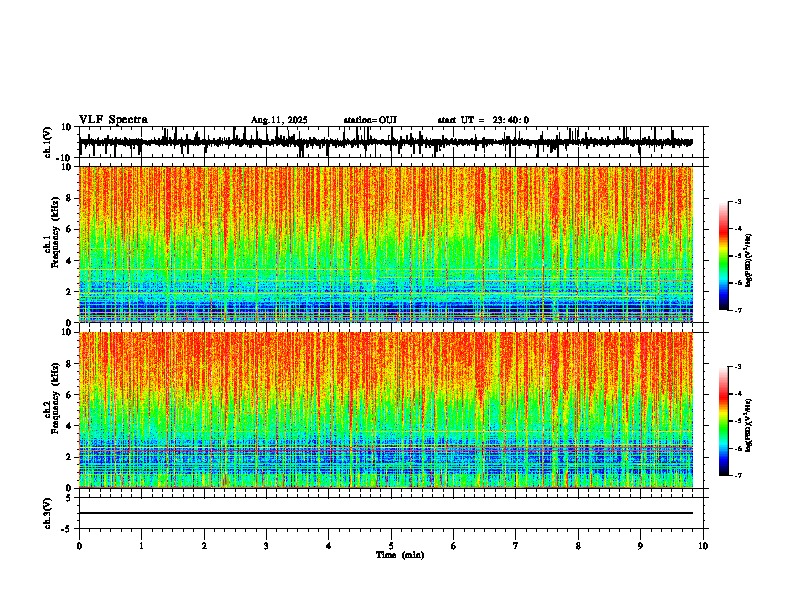
Task: Click the "-3" tick on ch.2 colorbar
Action: click(x=737, y=367)
